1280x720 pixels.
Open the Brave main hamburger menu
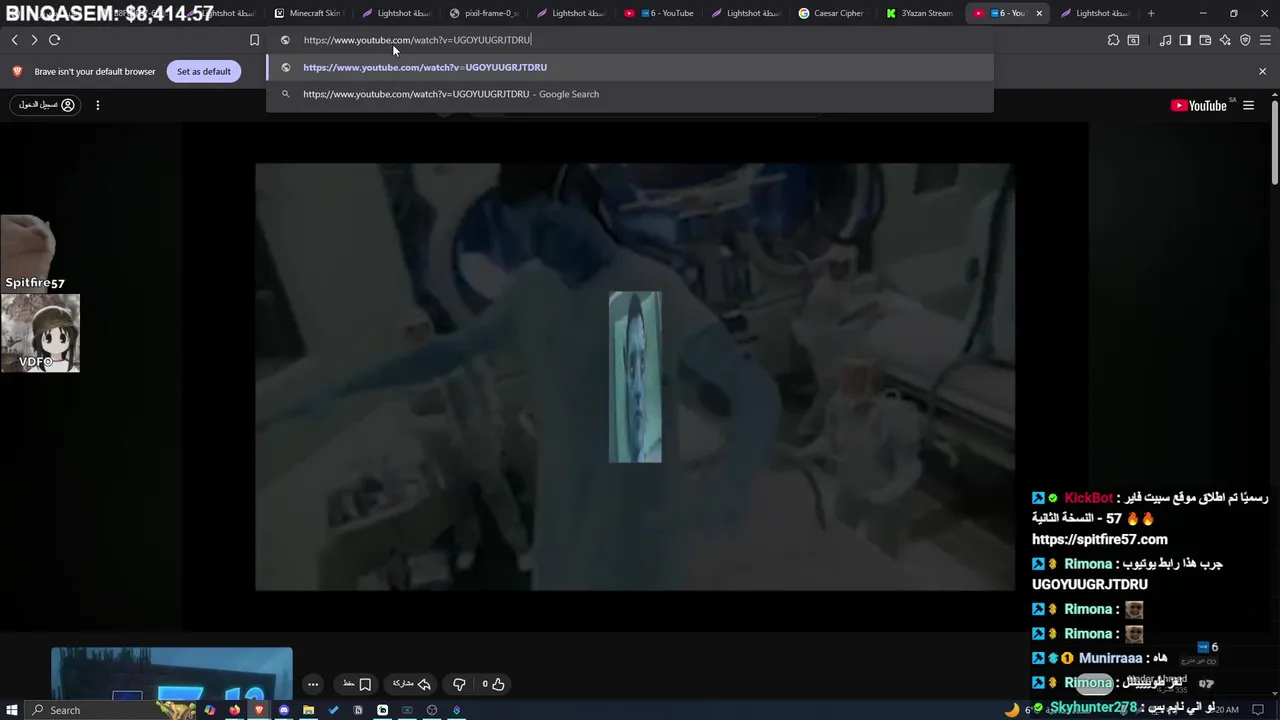(1265, 40)
